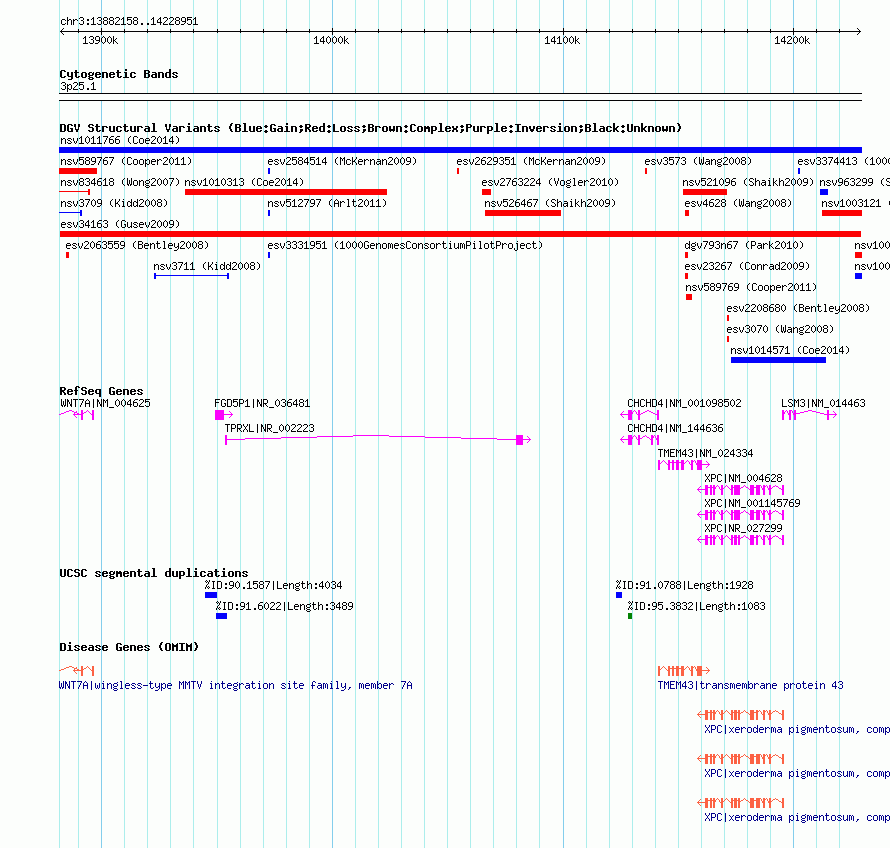
Task: Click the long red esv34163 loss bar
Action: coord(460,234)
